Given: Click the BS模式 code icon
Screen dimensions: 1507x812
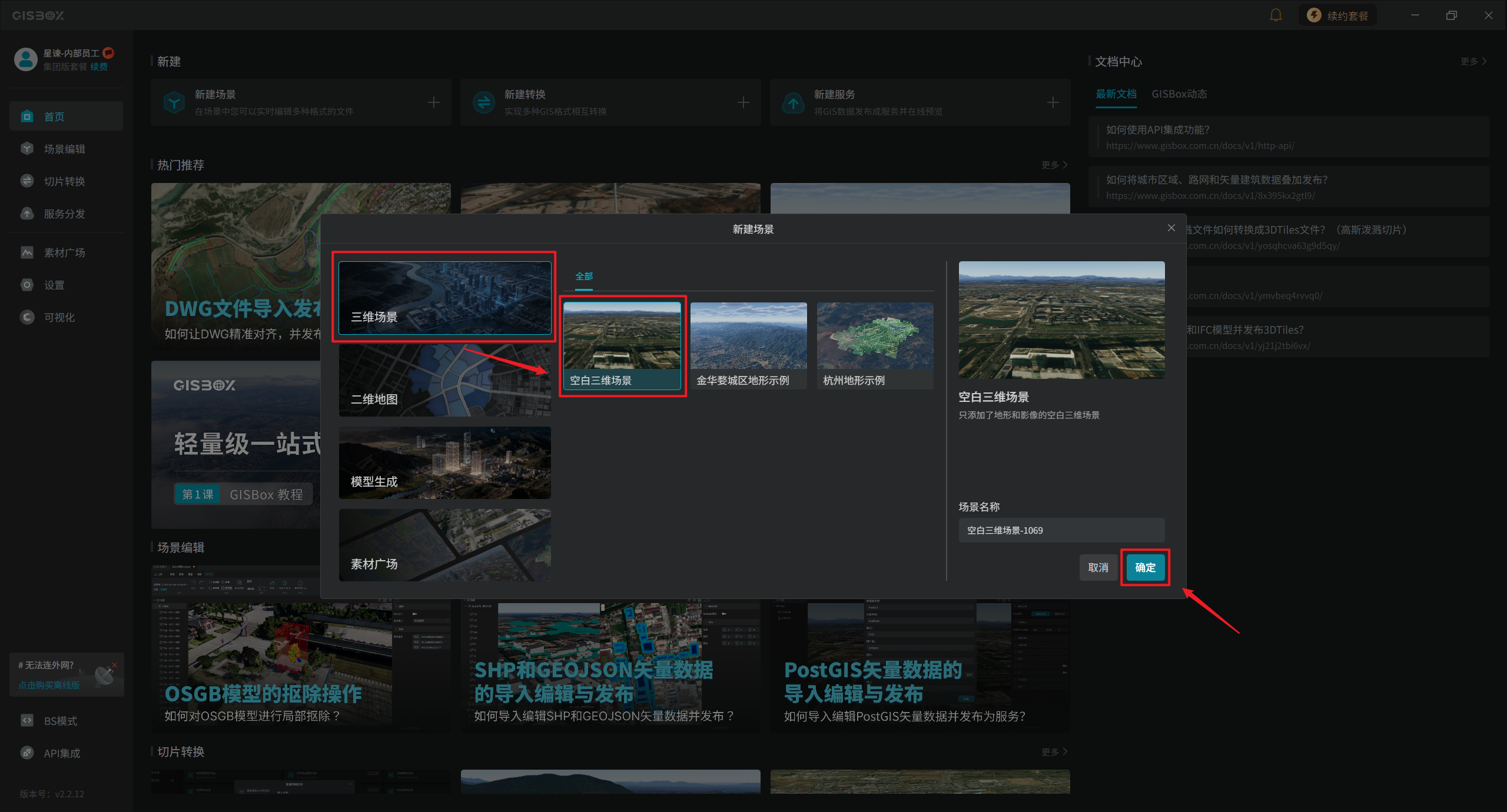Looking at the screenshot, I should coord(27,721).
